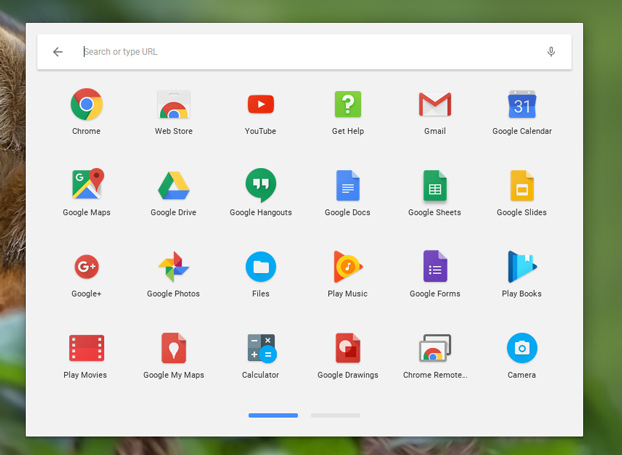This screenshot has width=622, height=455.
Task: Open the Files app
Action: tap(261, 267)
